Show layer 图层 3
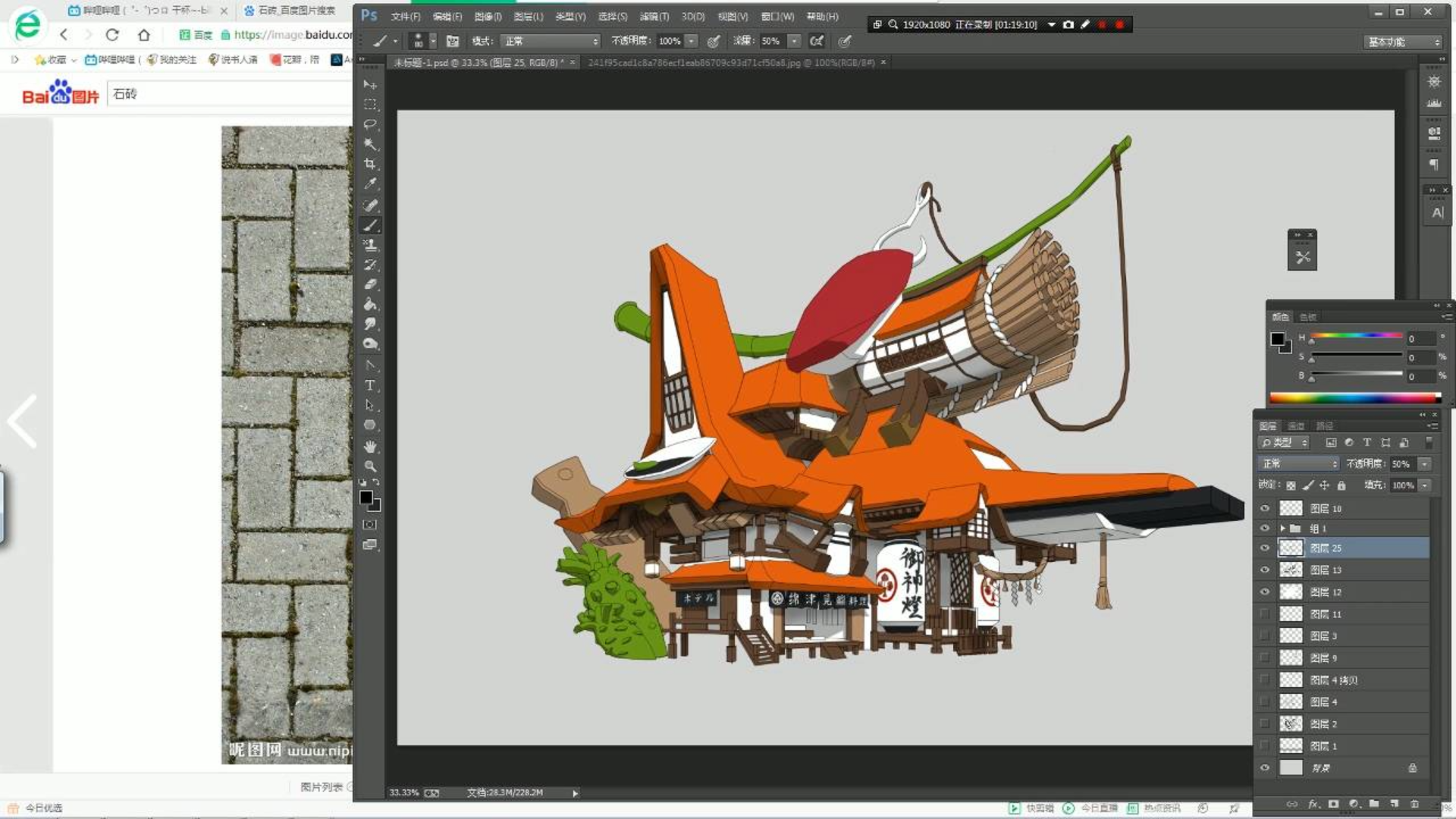 (1264, 636)
